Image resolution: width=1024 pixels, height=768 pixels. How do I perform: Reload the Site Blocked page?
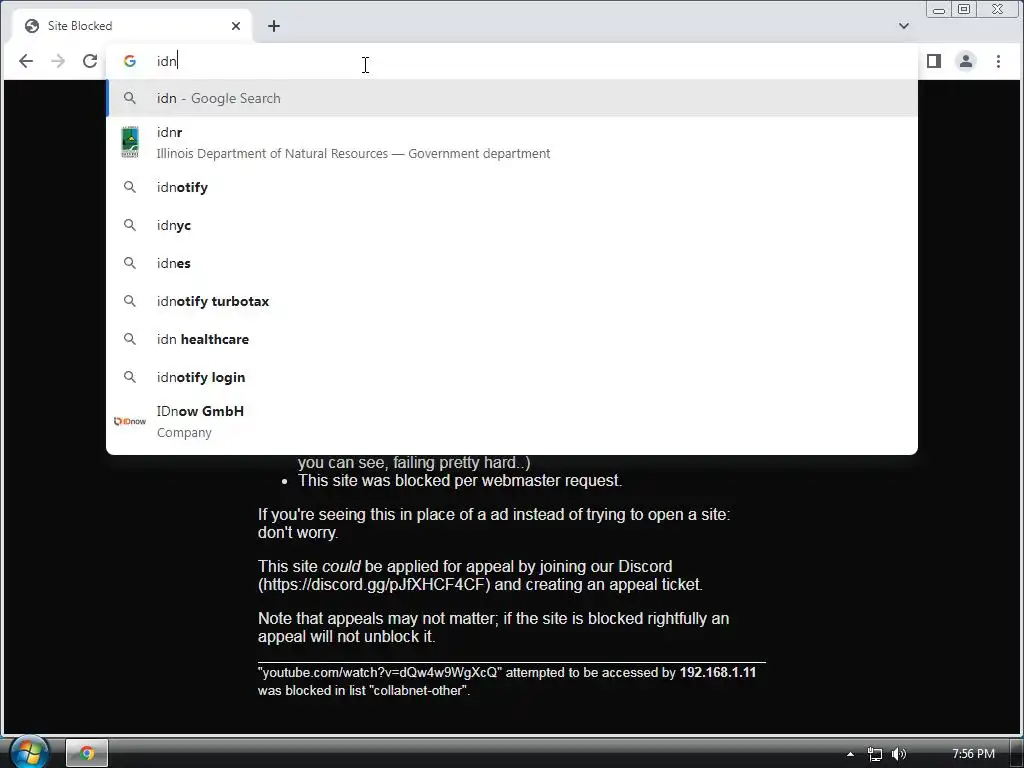pos(90,61)
